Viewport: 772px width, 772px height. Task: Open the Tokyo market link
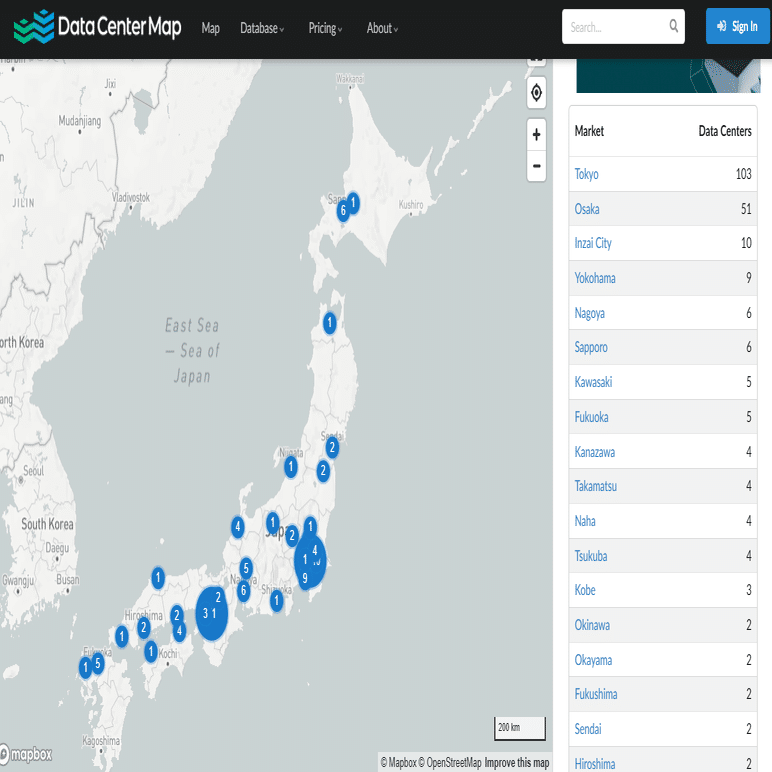586,174
